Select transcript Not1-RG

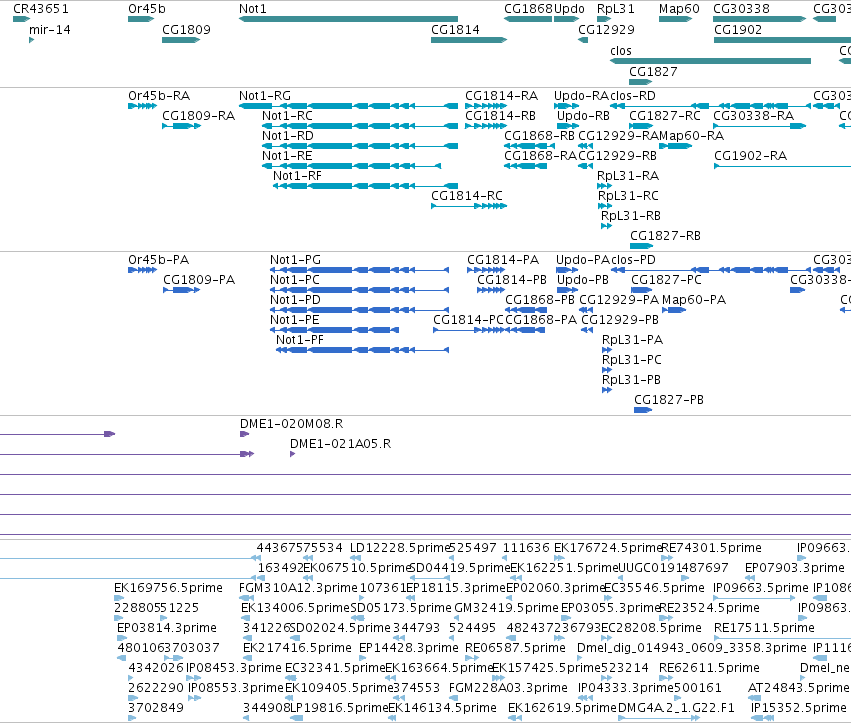348,106
